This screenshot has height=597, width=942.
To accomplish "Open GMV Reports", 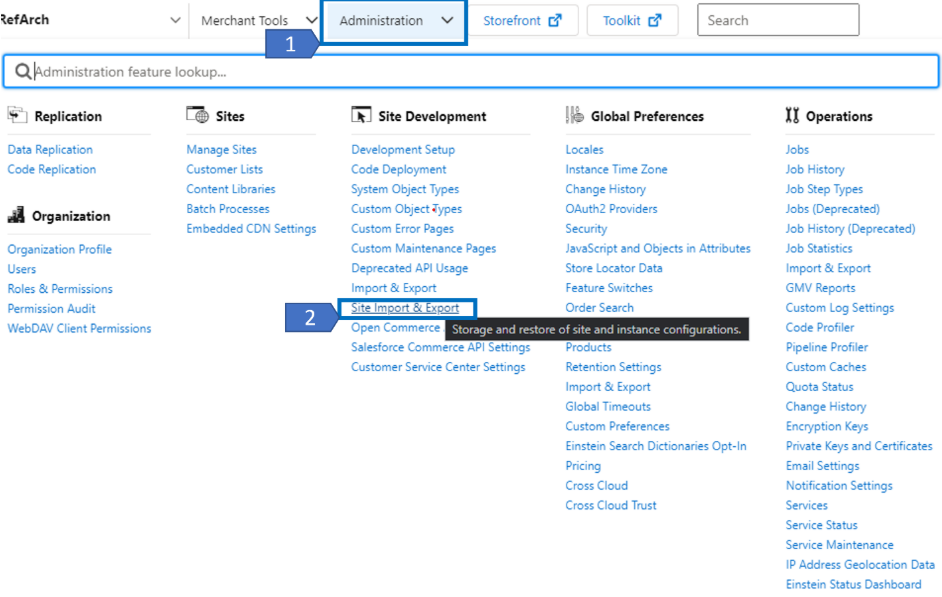I will pyautogui.click(x=821, y=288).
